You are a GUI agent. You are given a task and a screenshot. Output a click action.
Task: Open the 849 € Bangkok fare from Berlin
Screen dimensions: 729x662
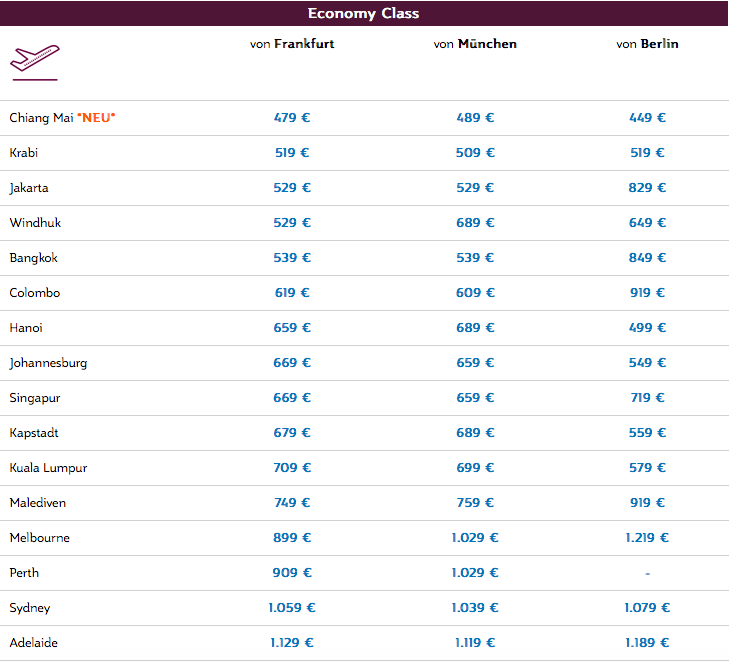tap(647, 258)
